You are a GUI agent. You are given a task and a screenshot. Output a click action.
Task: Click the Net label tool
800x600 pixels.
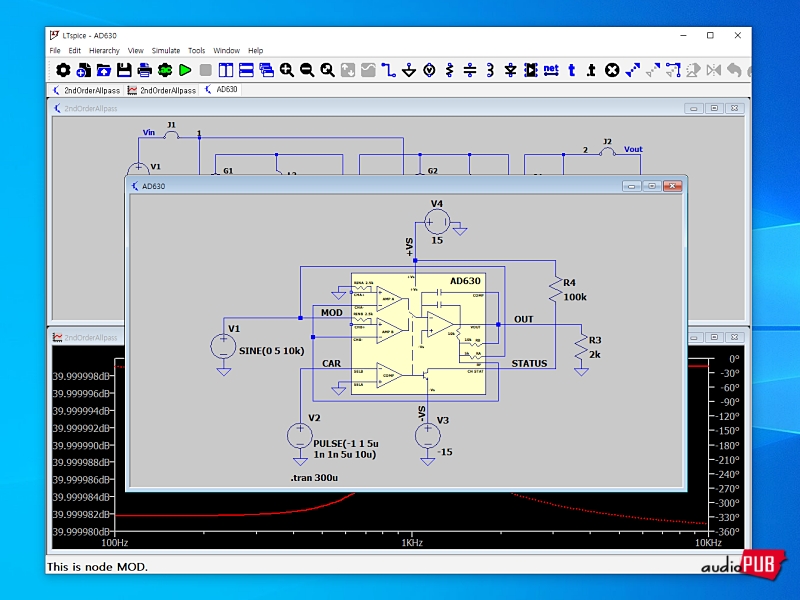coord(550,70)
